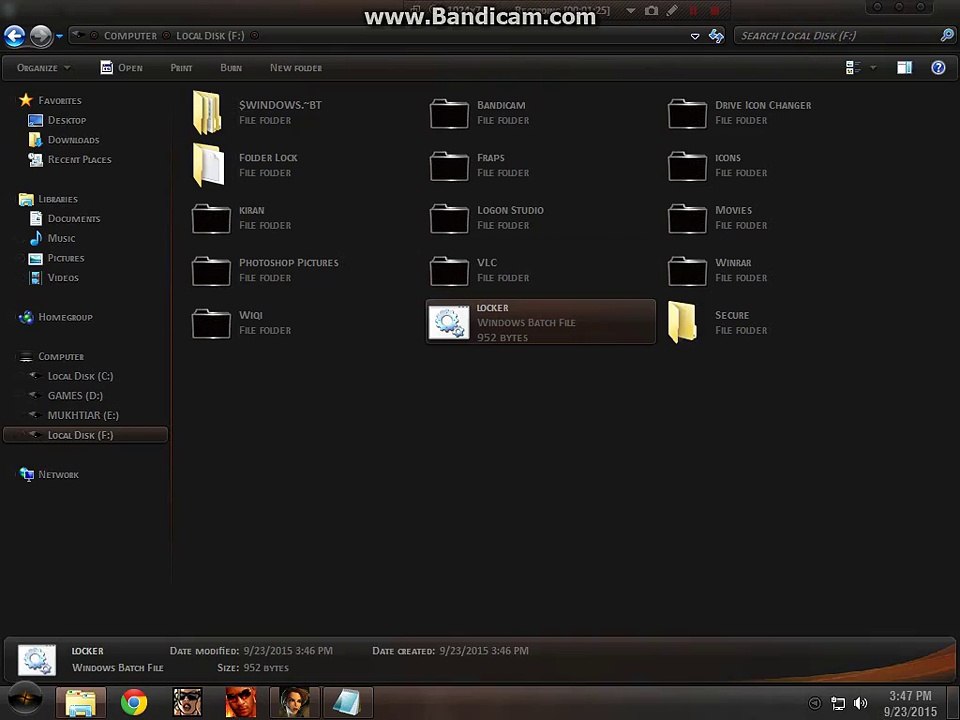960x720 pixels.
Task: Click Burn in the command bar
Action: pos(231,68)
